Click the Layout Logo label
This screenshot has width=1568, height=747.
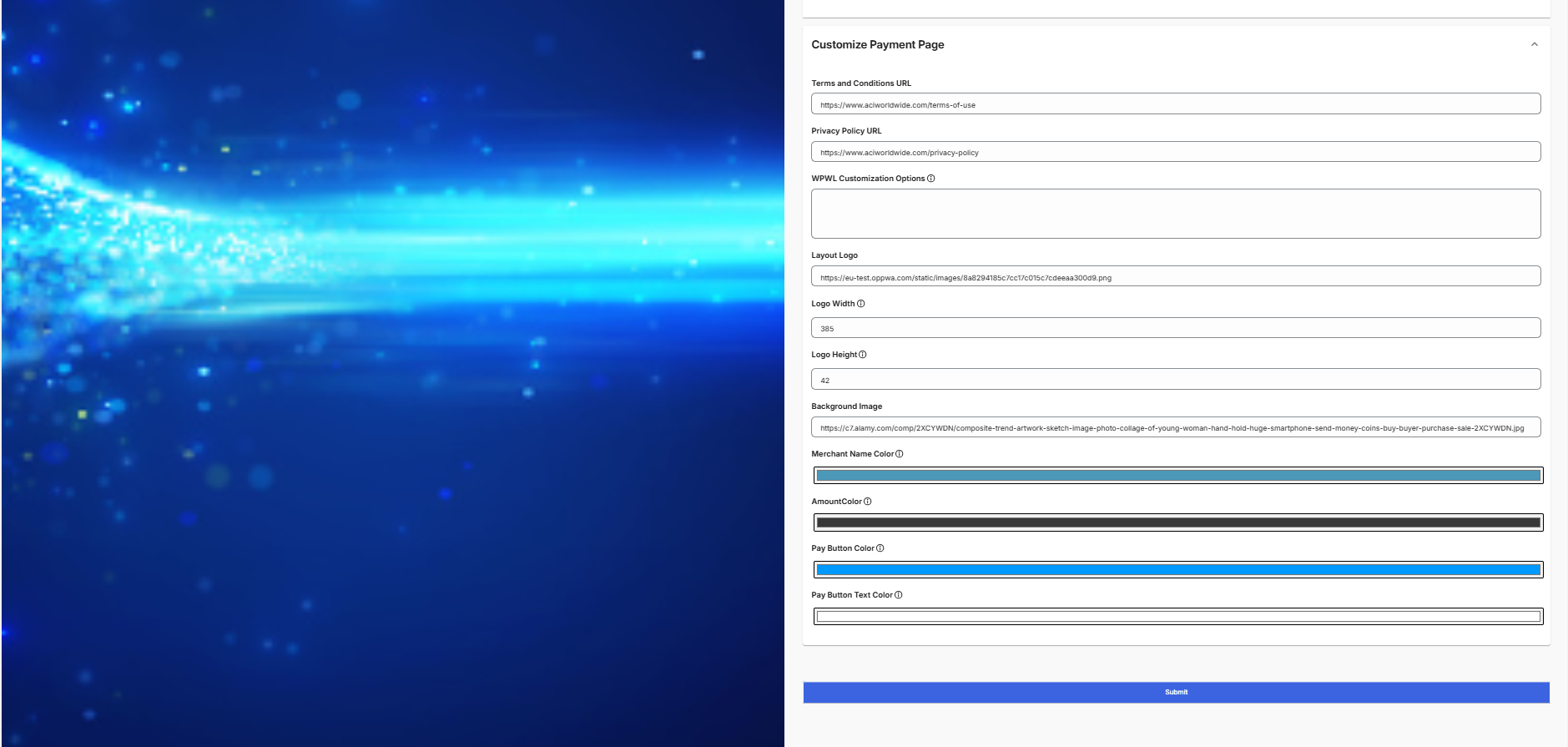tap(834, 255)
